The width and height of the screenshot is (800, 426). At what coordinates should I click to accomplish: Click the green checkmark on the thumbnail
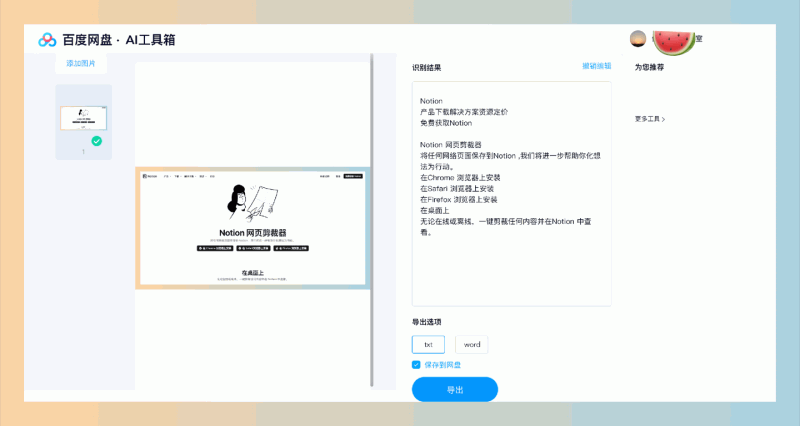[96, 141]
